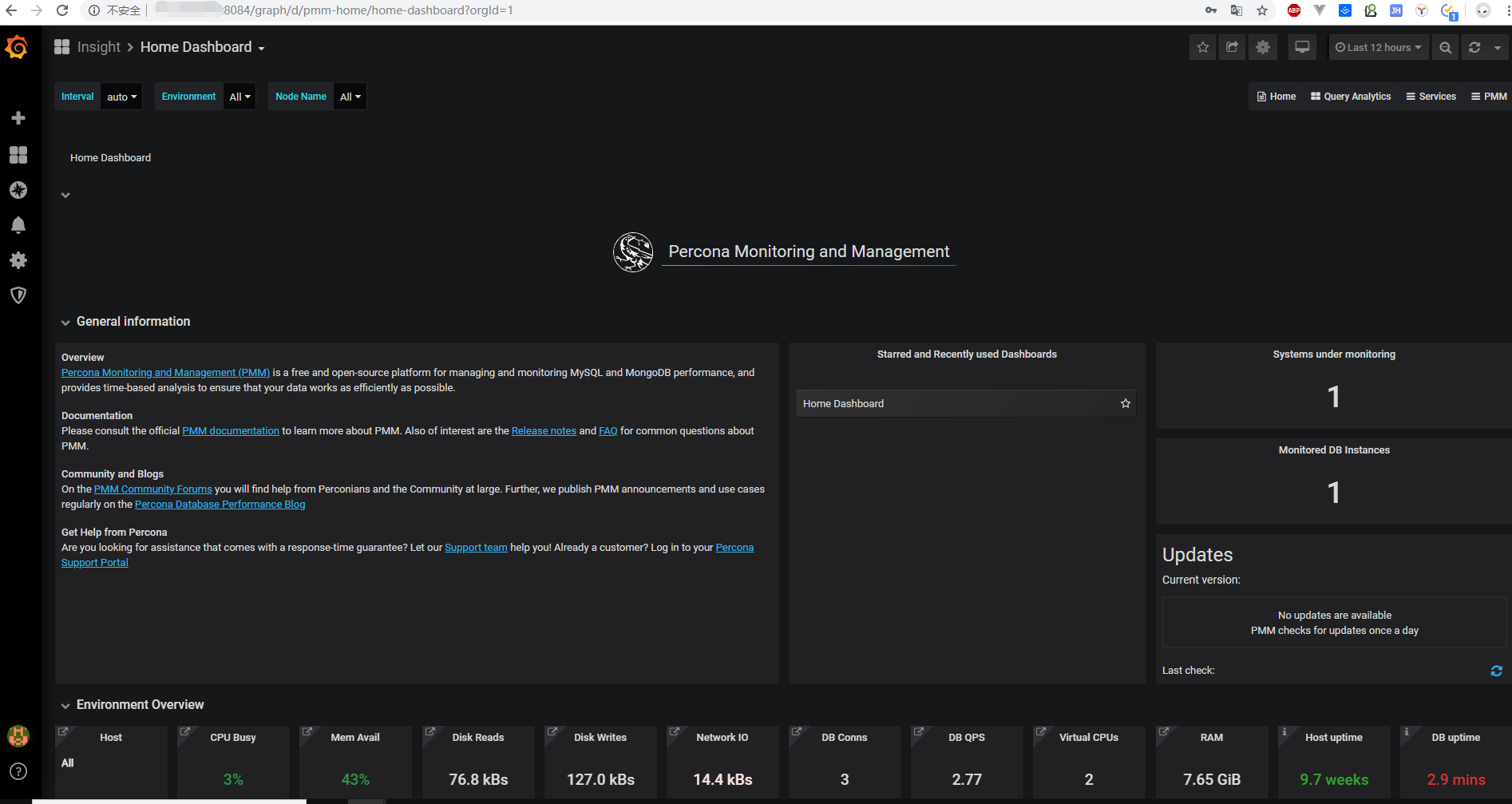Open the Services menu

[x=1431, y=97]
